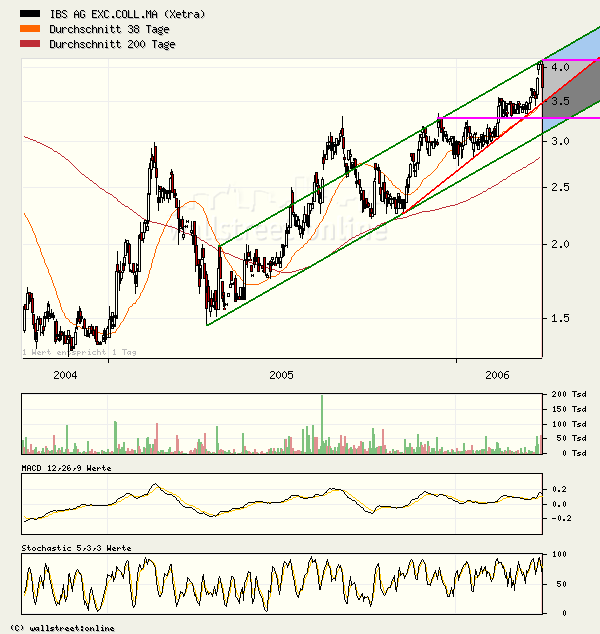
Task: Click the '100 Tsd' volume axis label
Action: pos(569,424)
